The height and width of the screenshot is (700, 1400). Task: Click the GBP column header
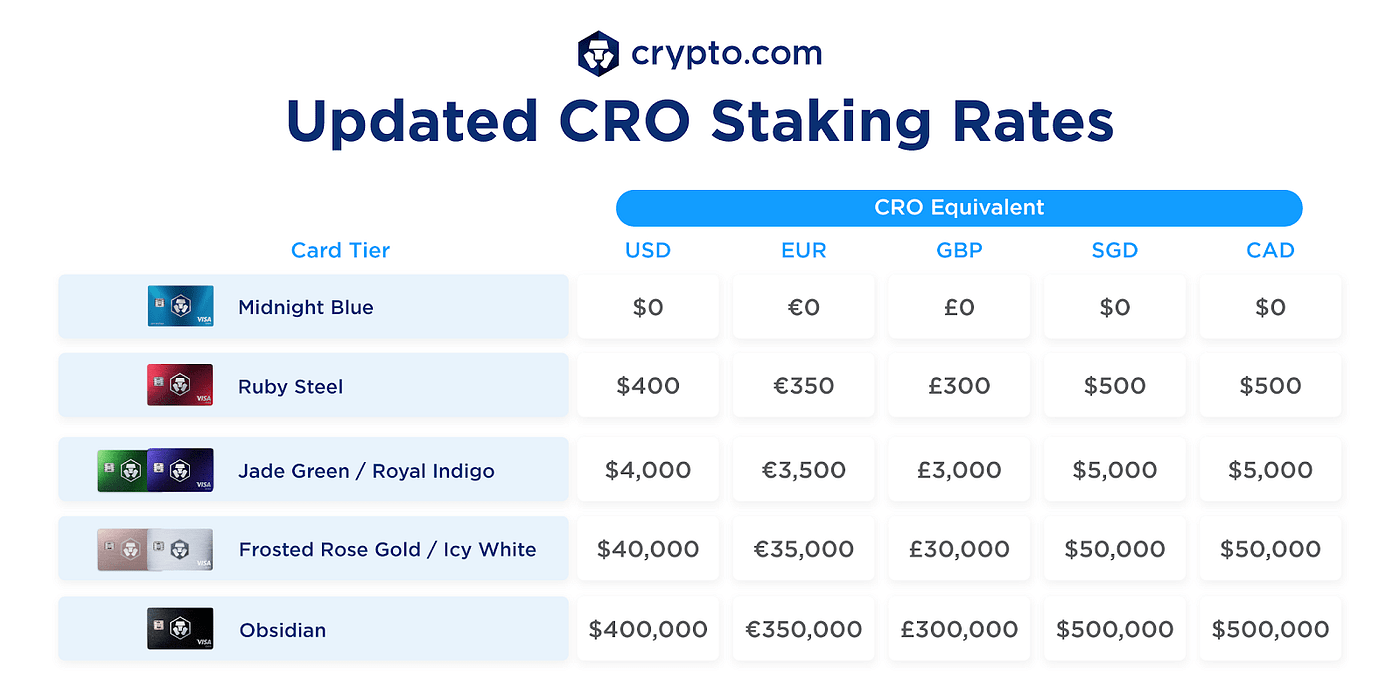(x=959, y=250)
